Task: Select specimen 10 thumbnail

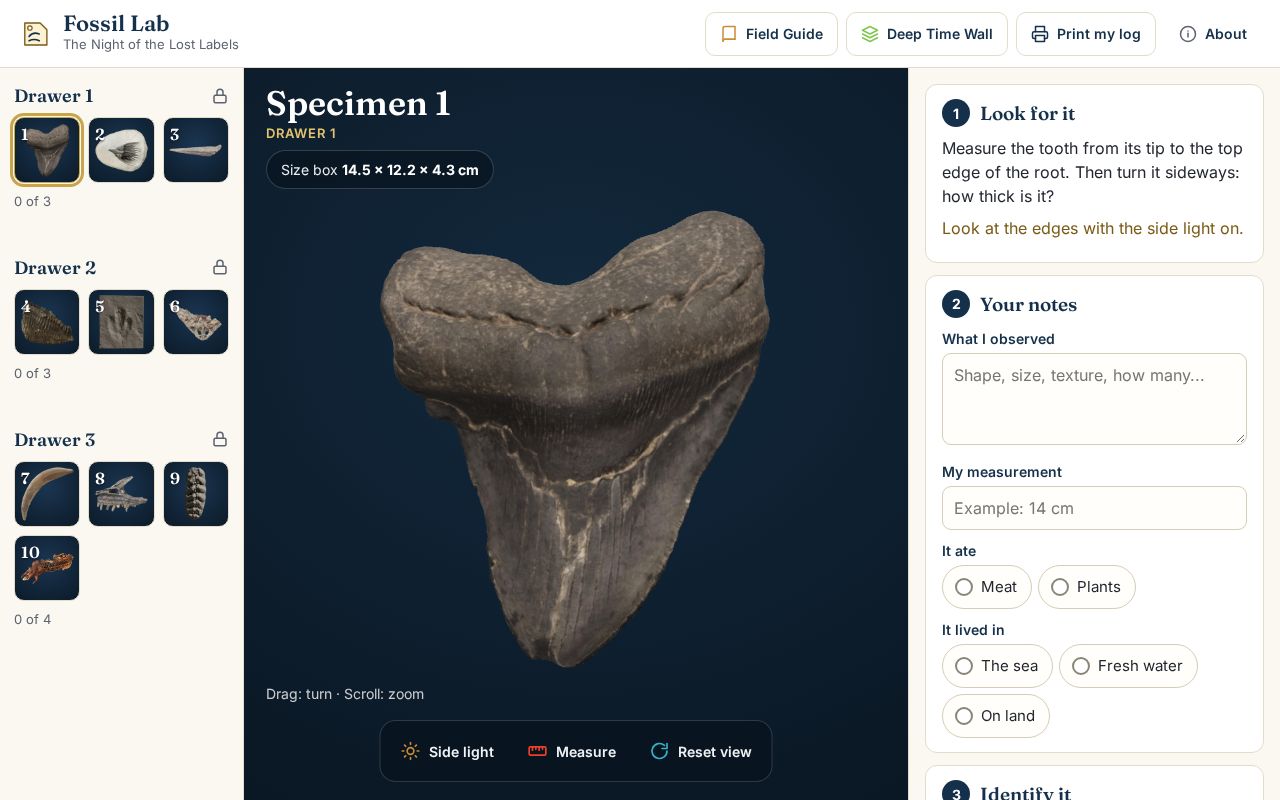Action: pos(47,568)
